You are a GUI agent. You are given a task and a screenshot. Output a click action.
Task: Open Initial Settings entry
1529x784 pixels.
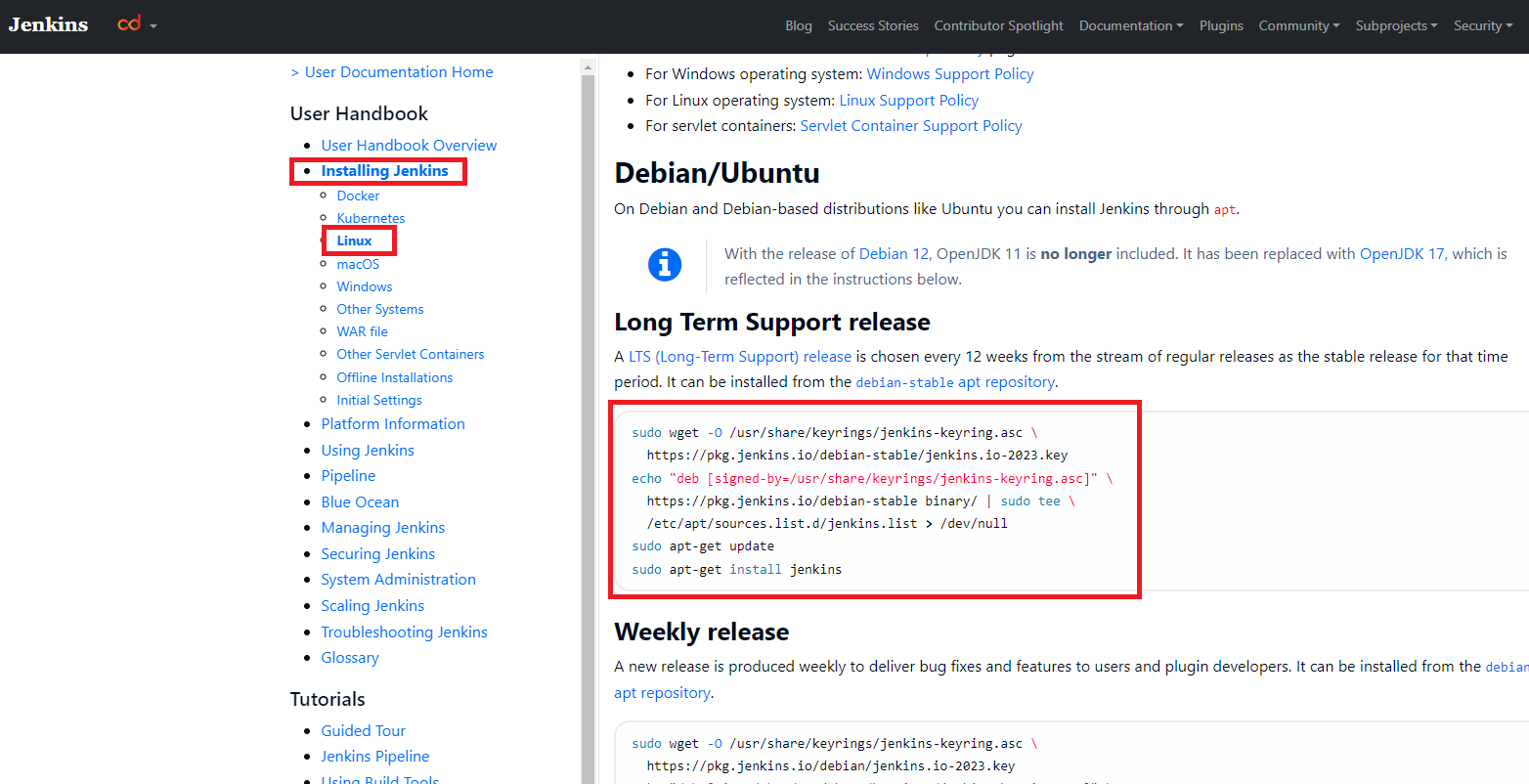(379, 400)
